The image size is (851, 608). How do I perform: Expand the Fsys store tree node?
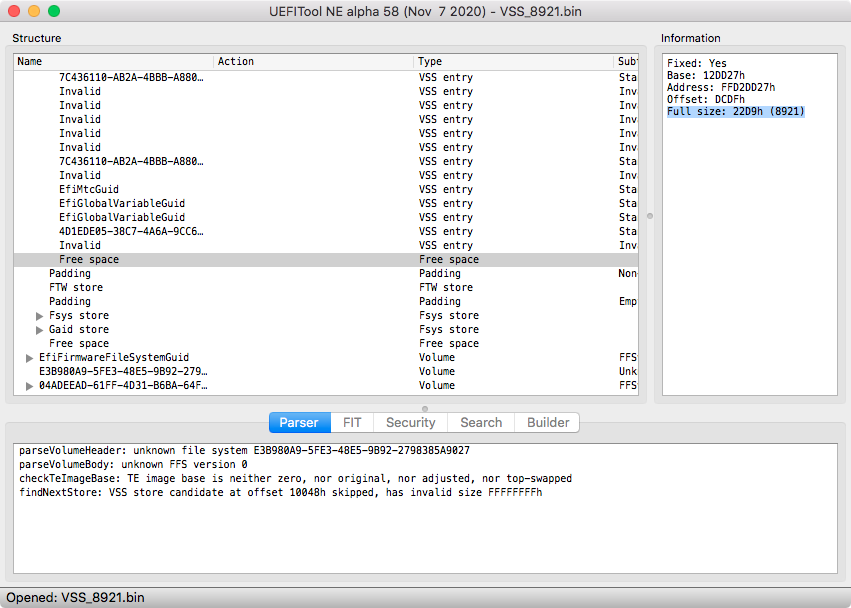coord(39,316)
